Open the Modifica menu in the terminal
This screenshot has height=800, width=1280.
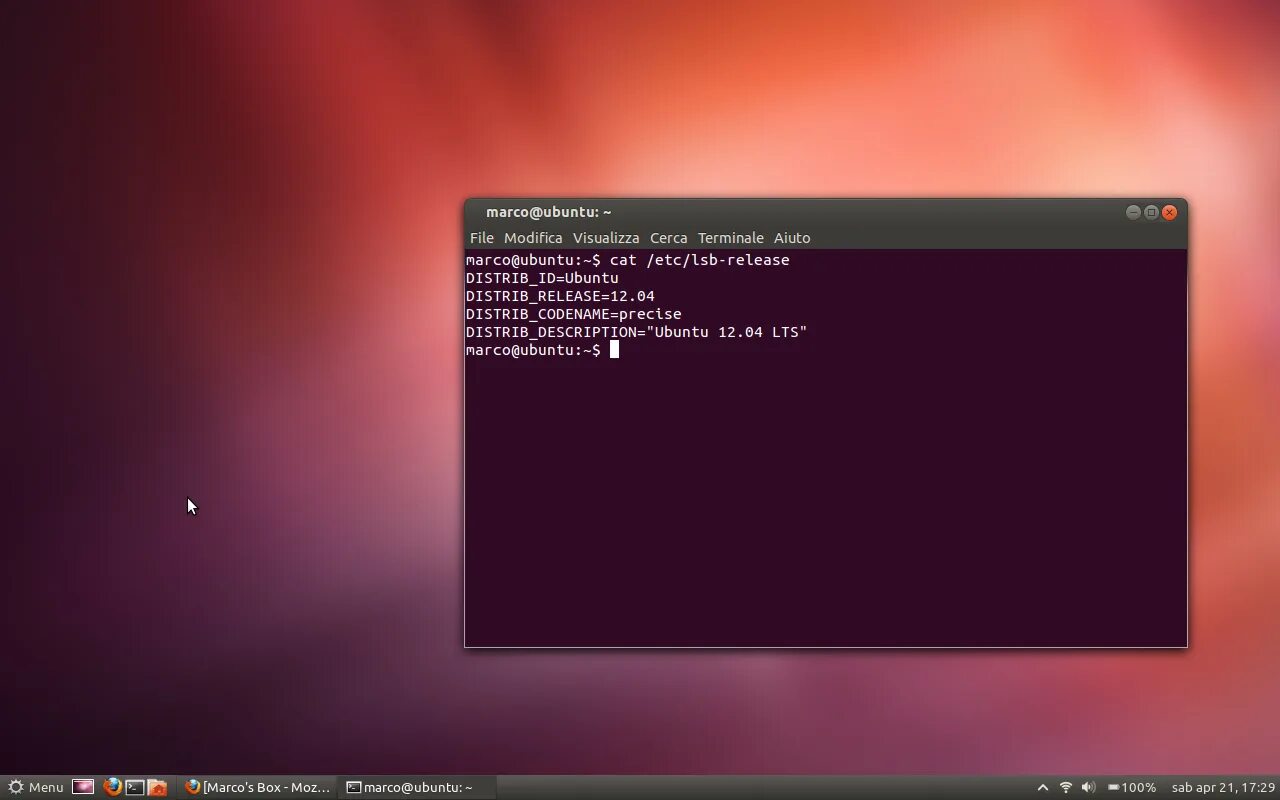point(533,238)
